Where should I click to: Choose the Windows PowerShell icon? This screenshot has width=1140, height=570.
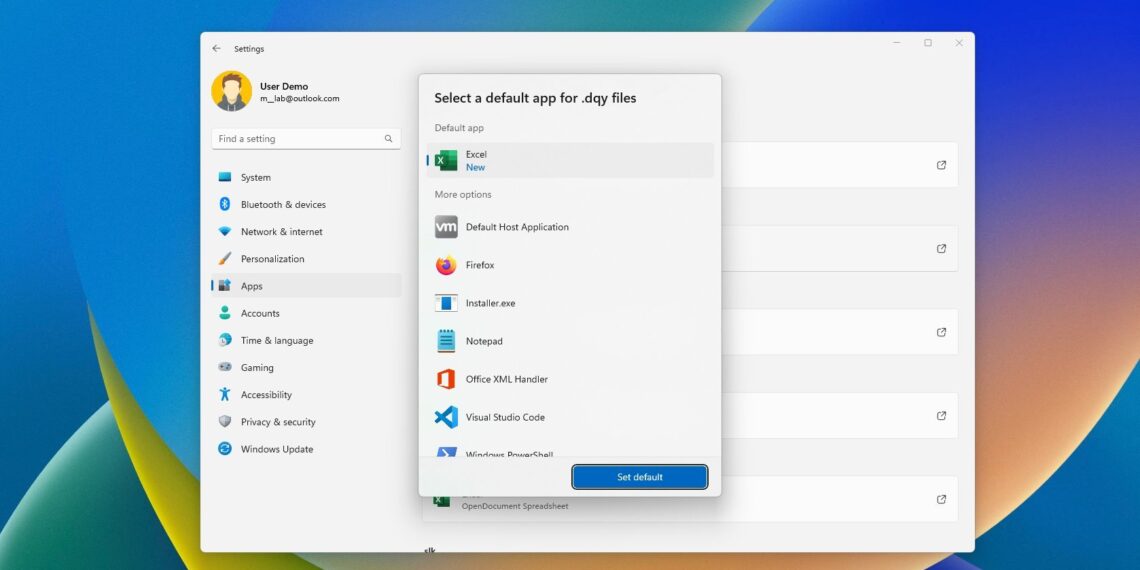click(446, 452)
